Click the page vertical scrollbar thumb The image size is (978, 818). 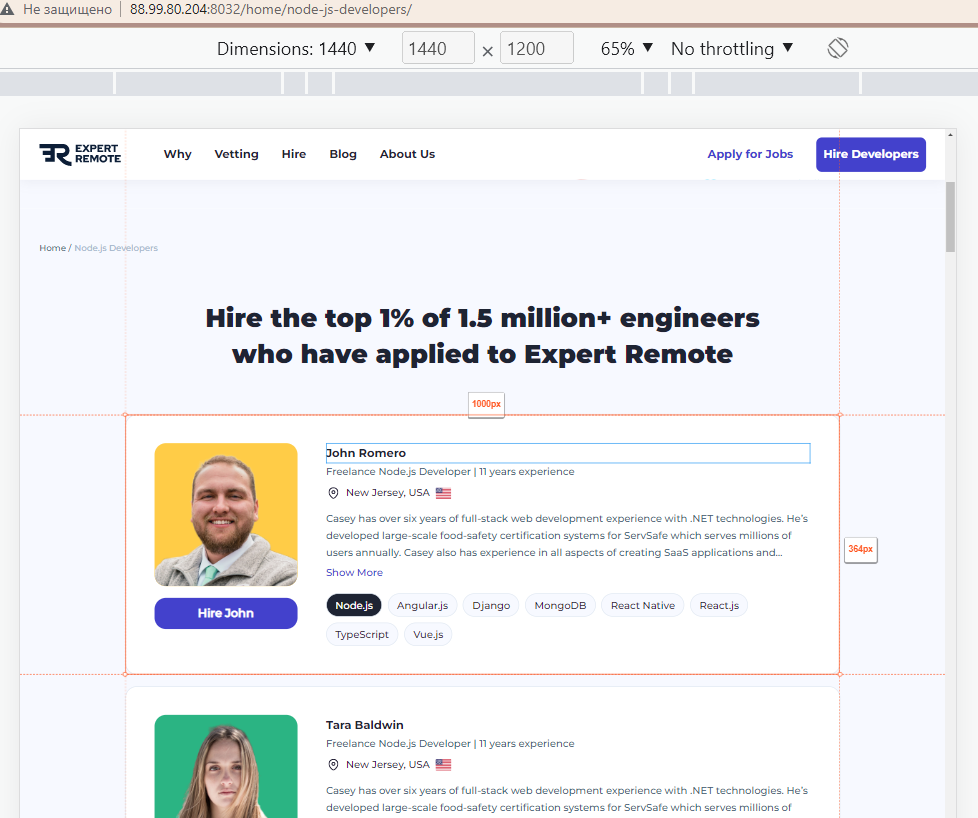pos(951,217)
